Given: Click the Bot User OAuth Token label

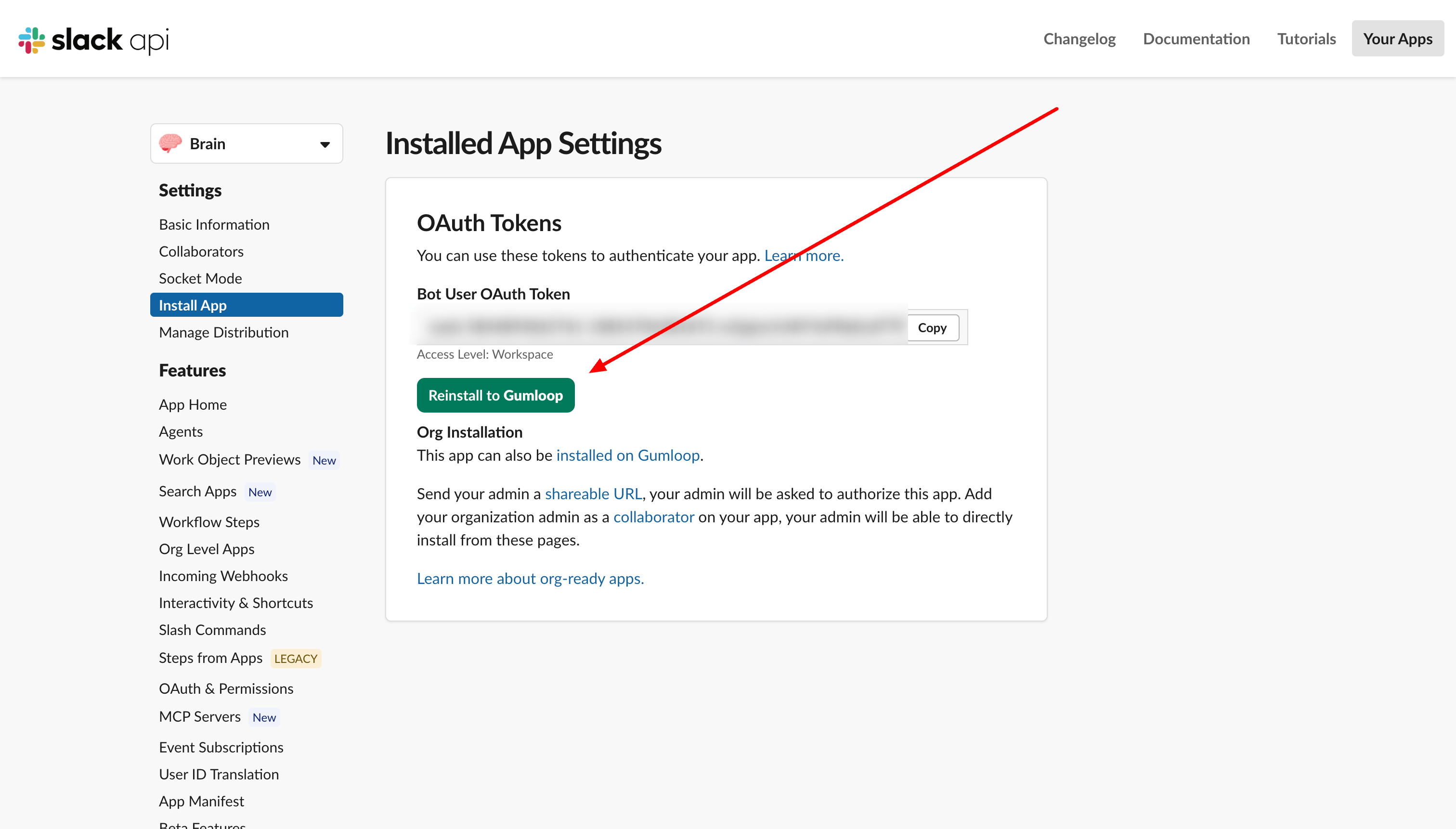Looking at the screenshot, I should point(493,294).
